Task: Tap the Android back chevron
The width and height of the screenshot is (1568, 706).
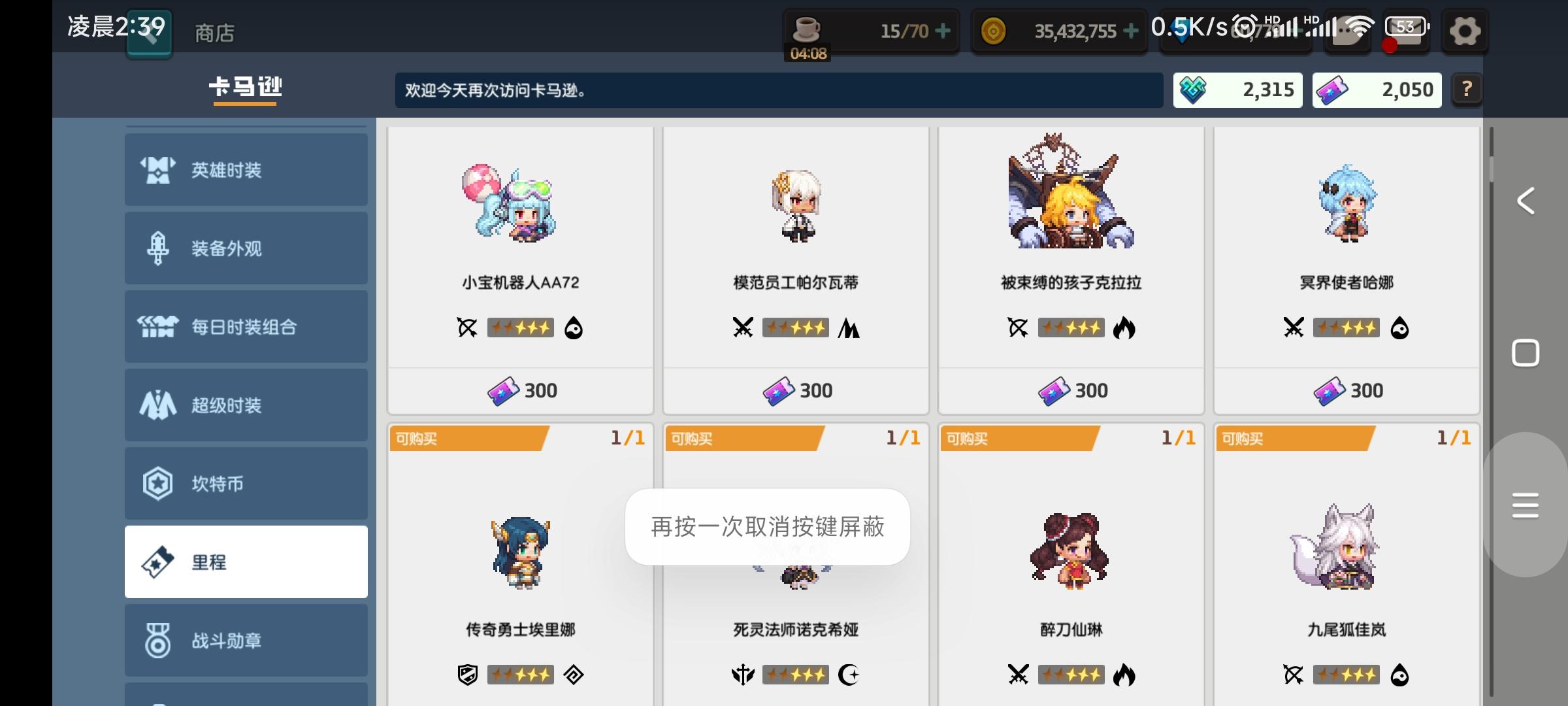Action: [x=1526, y=201]
